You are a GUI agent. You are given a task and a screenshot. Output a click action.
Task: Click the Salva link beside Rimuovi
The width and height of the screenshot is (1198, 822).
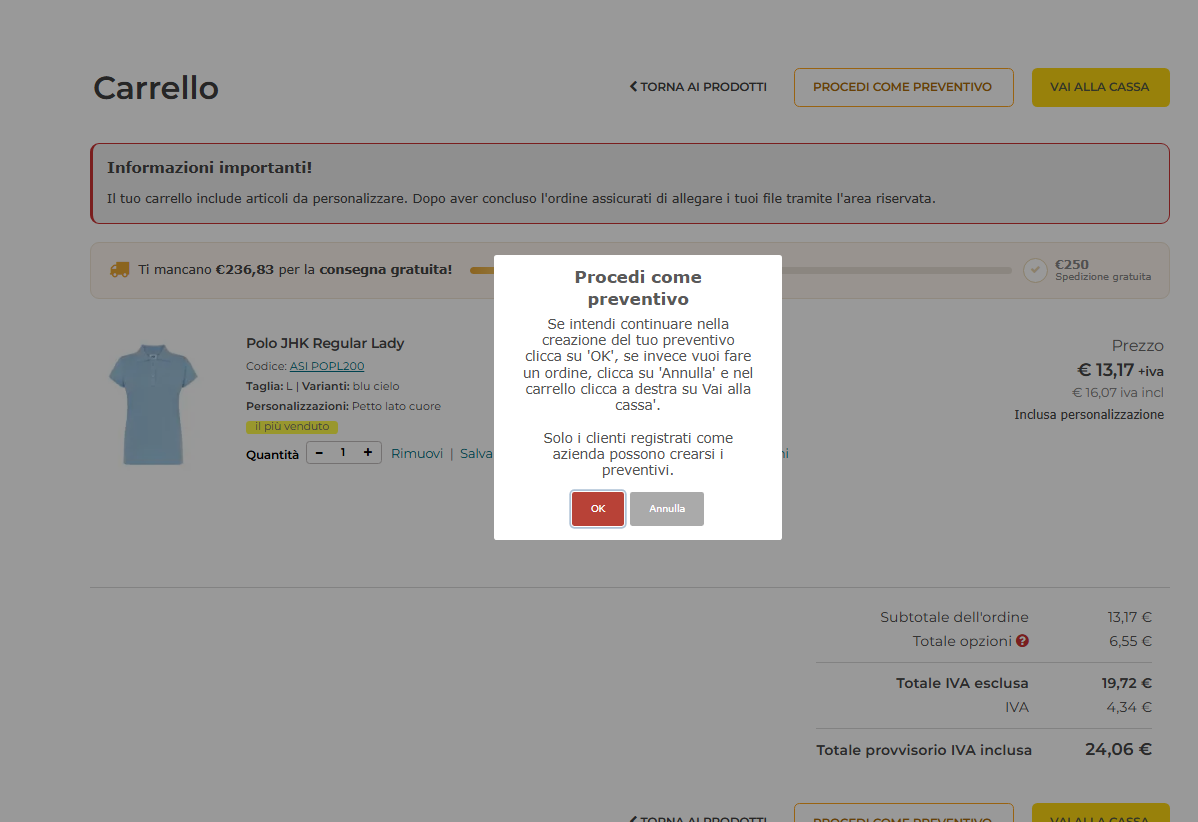point(476,454)
